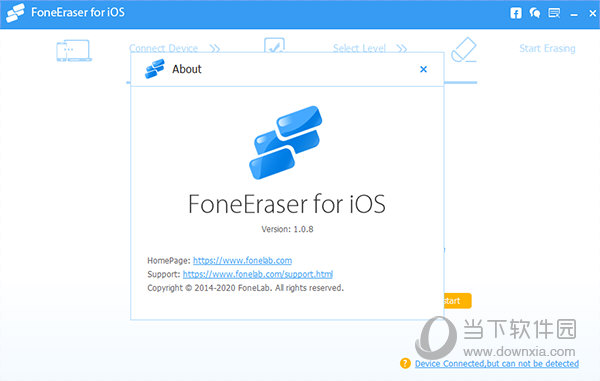Close the About dialog
Screen dimensions: 600x381
pos(423,69)
